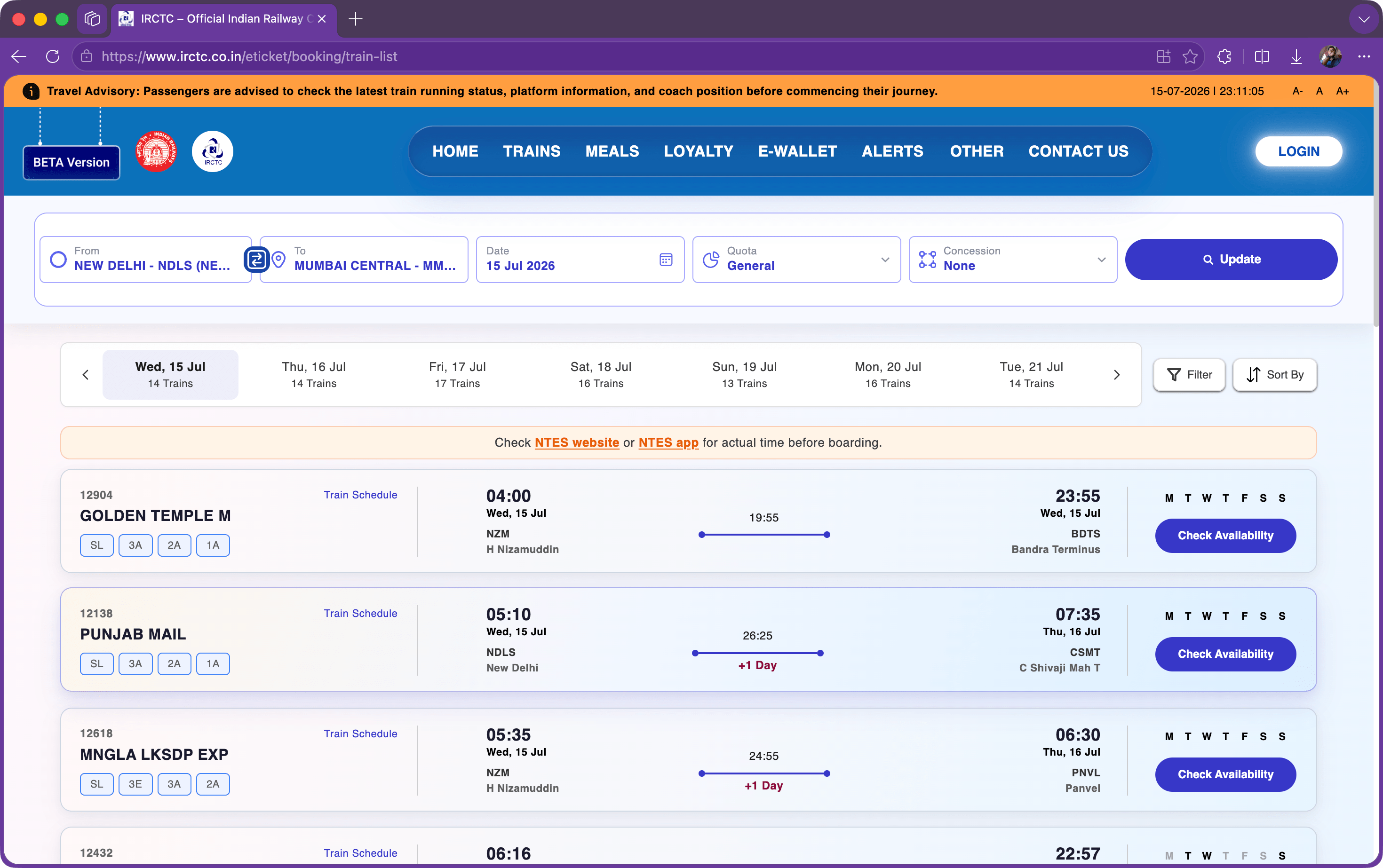Image resolution: width=1383 pixels, height=868 pixels.
Task: Select 3A class for PUNJAB MAIL
Action: [x=135, y=663]
